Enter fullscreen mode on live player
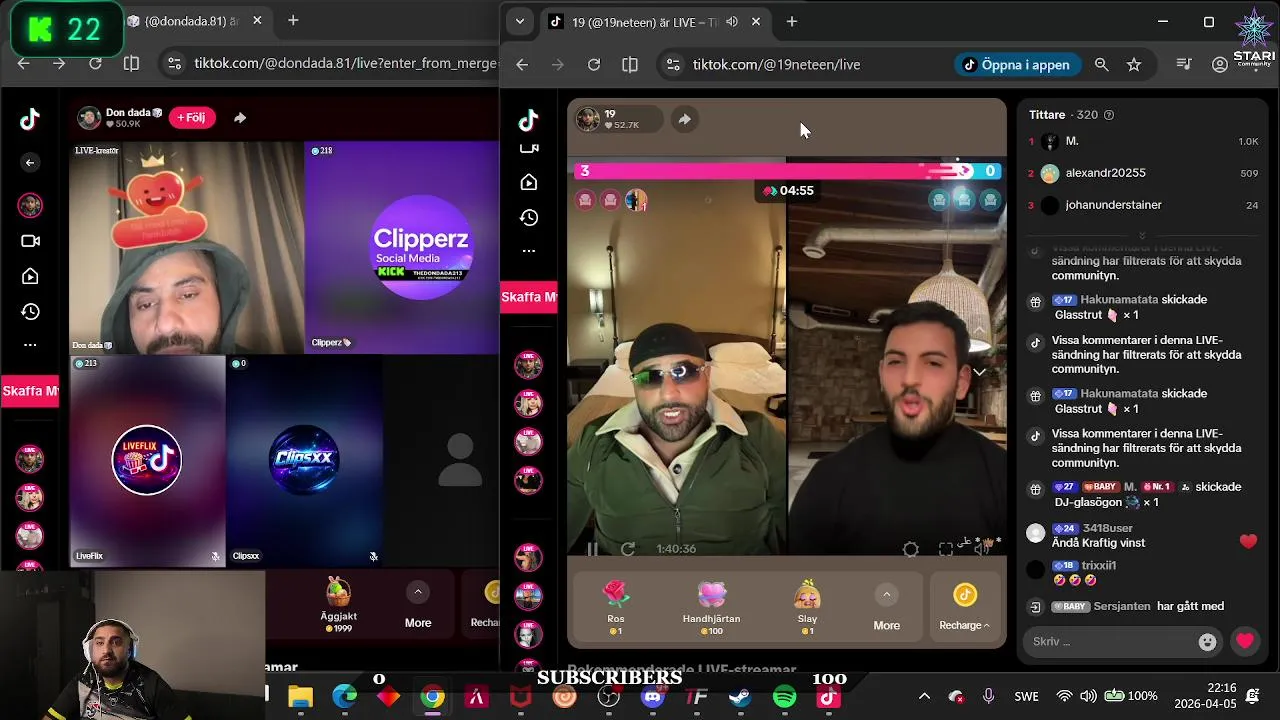The width and height of the screenshot is (1280, 720). pyautogui.click(x=946, y=549)
